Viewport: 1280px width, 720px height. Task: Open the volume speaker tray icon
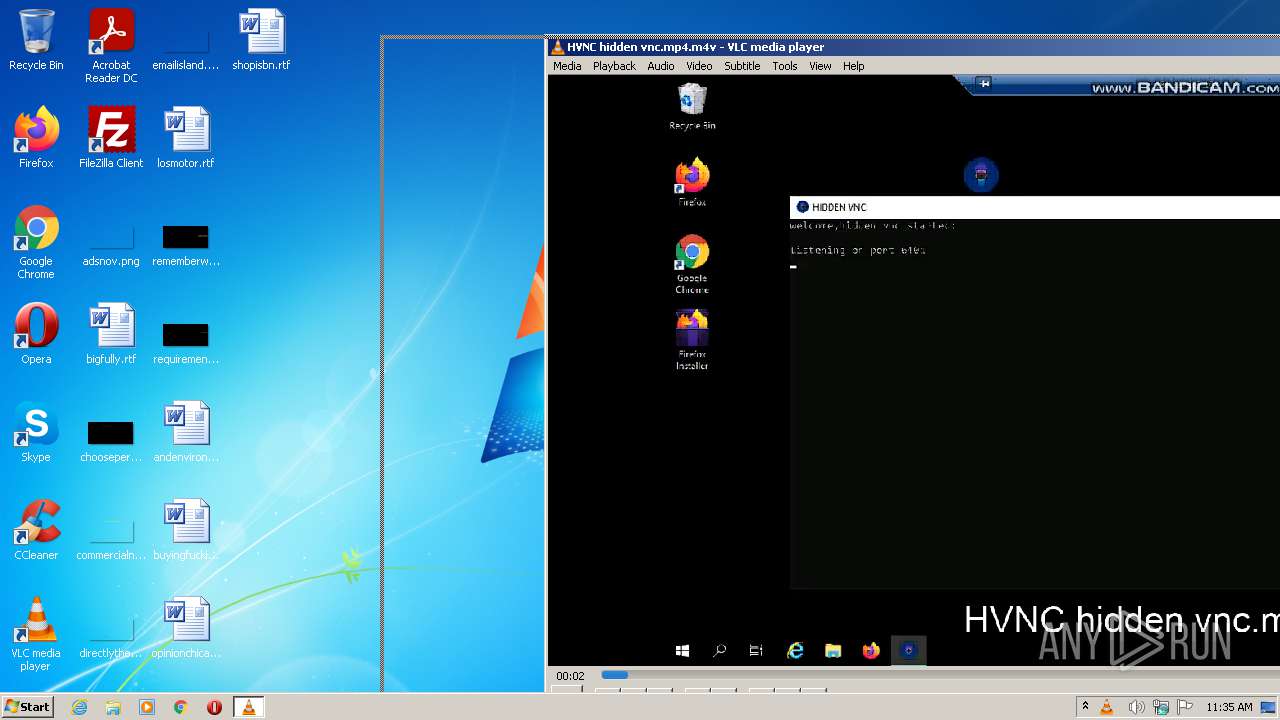point(1136,707)
